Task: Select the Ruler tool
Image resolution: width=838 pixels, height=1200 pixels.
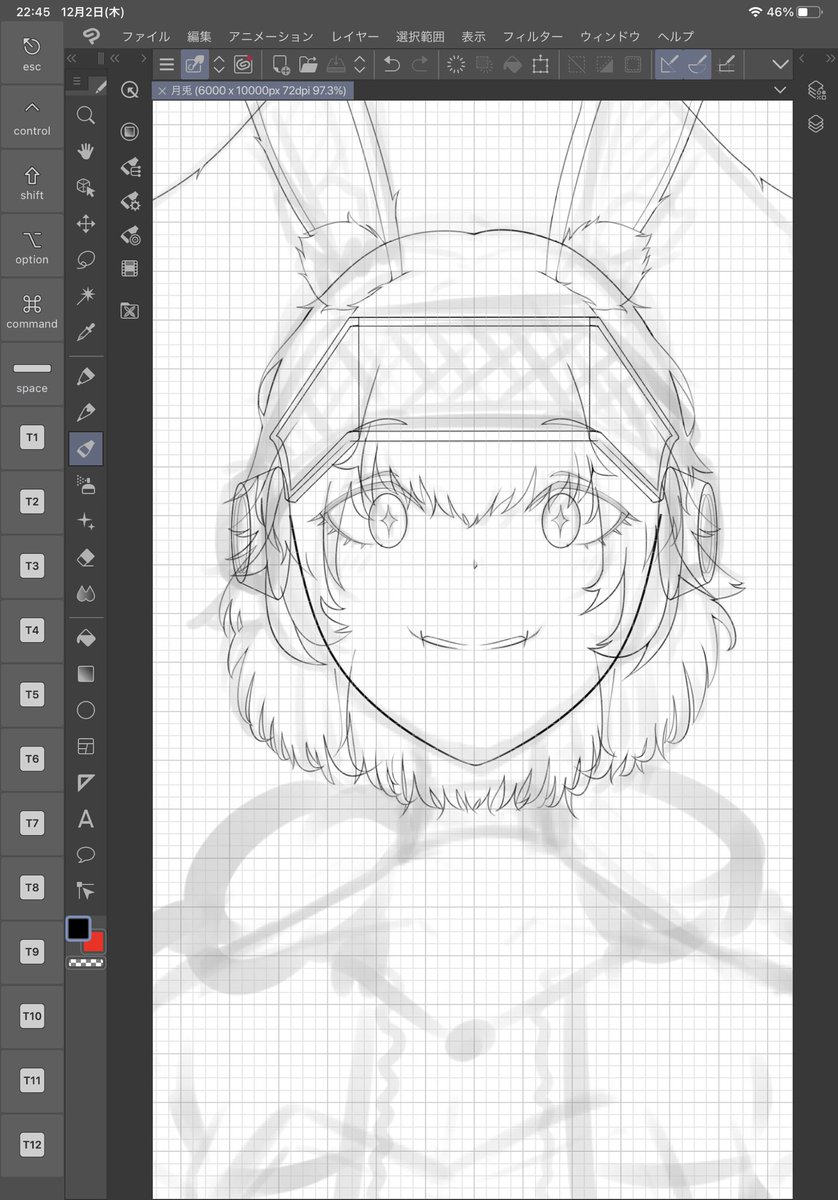Action: pos(86,782)
